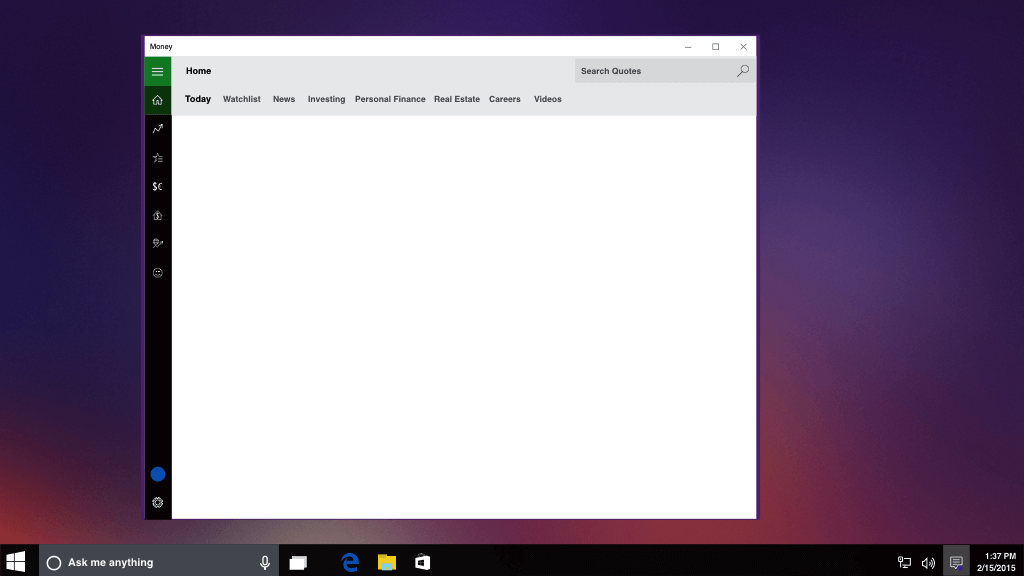1024x576 pixels.
Task: Switch to the Videos tab
Action: click(547, 99)
